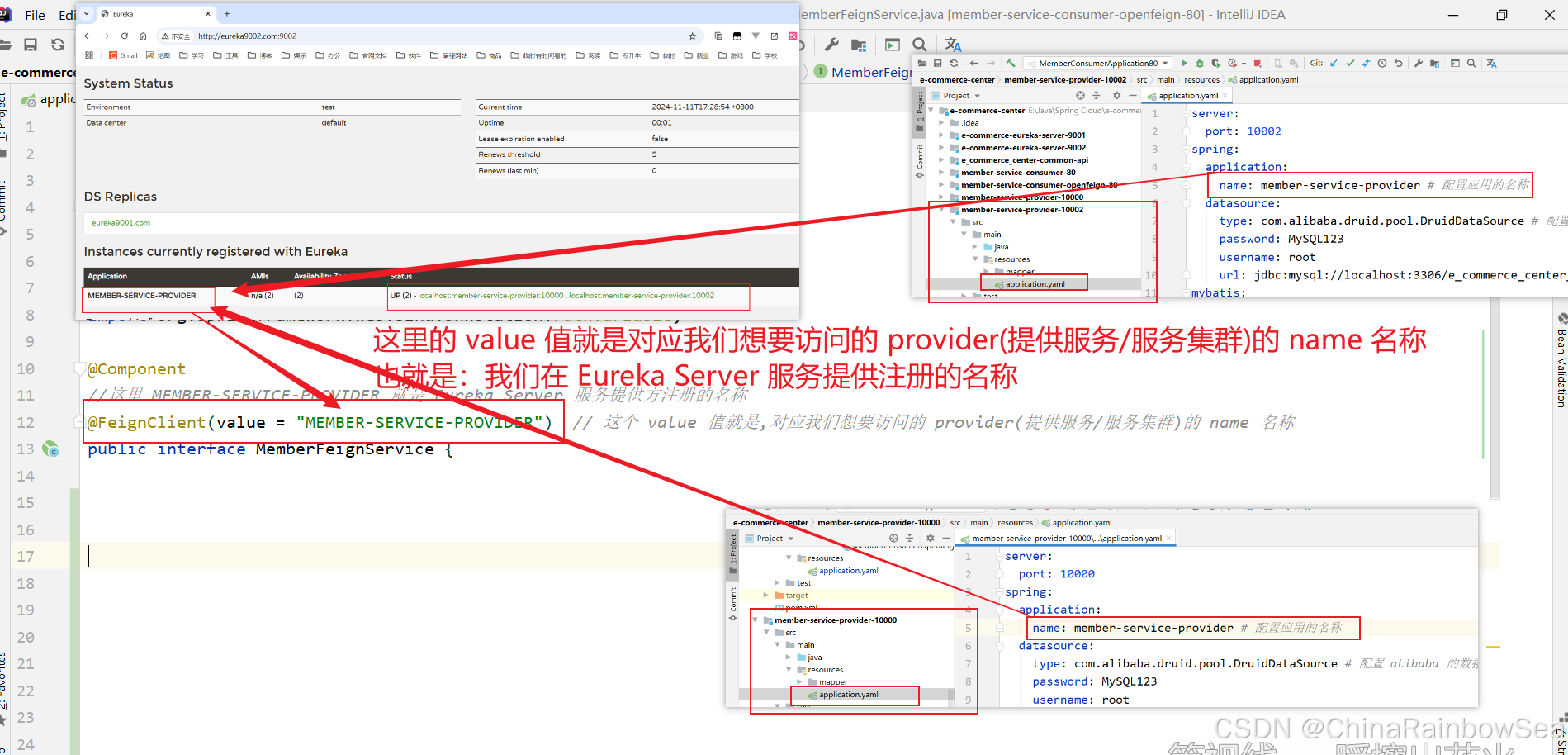Open settings wrench icon in small IDE toolbar
Viewport: 1568px width, 755px height.
(x=1419, y=63)
